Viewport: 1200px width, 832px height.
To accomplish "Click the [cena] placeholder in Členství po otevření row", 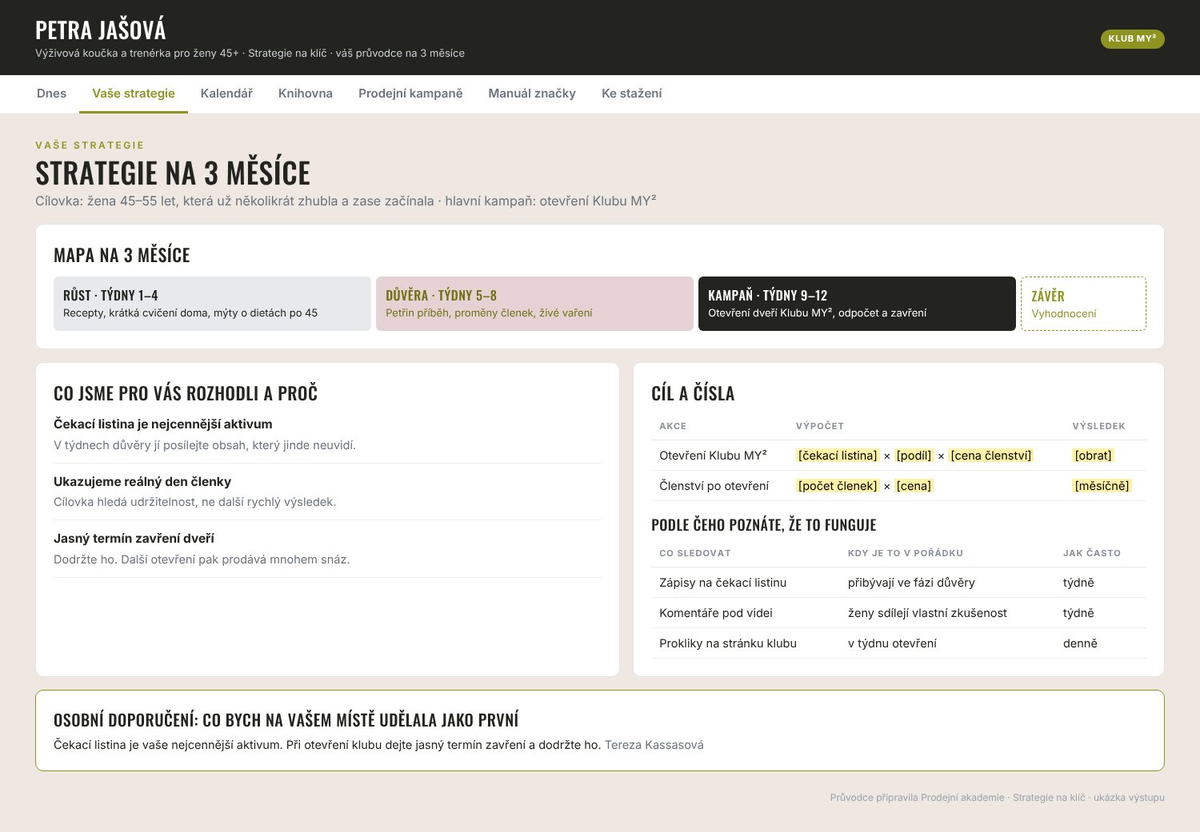I will pos(914,486).
